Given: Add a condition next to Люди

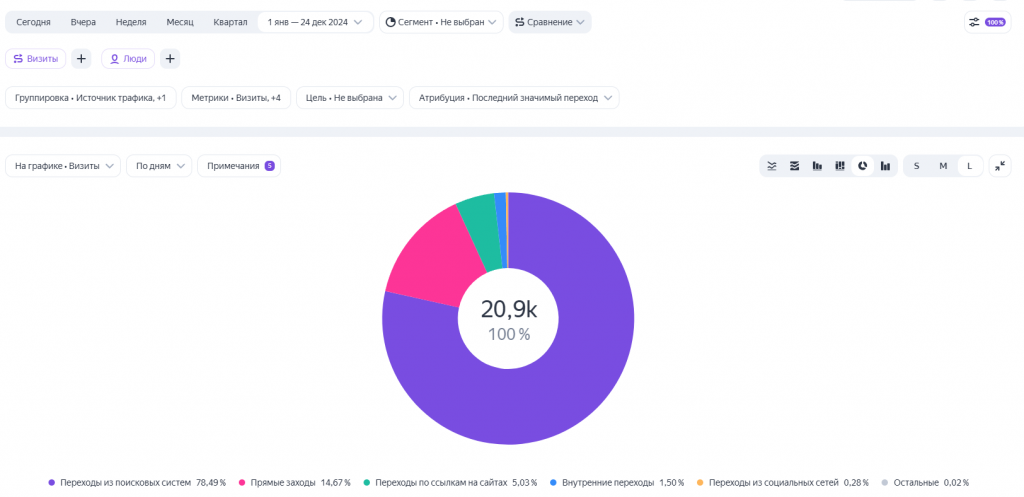Looking at the screenshot, I should pyautogui.click(x=170, y=59).
